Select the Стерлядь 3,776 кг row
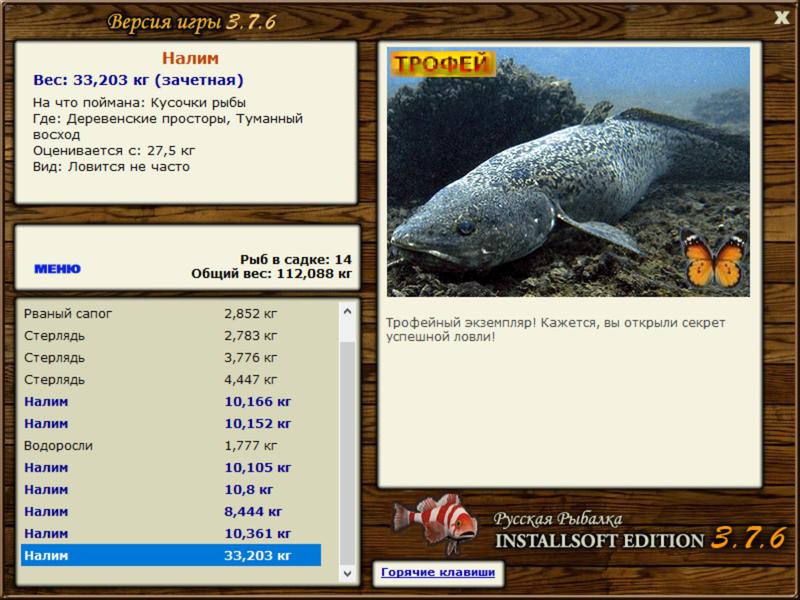The height and width of the screenshot is (600, 800). (171, 358)
